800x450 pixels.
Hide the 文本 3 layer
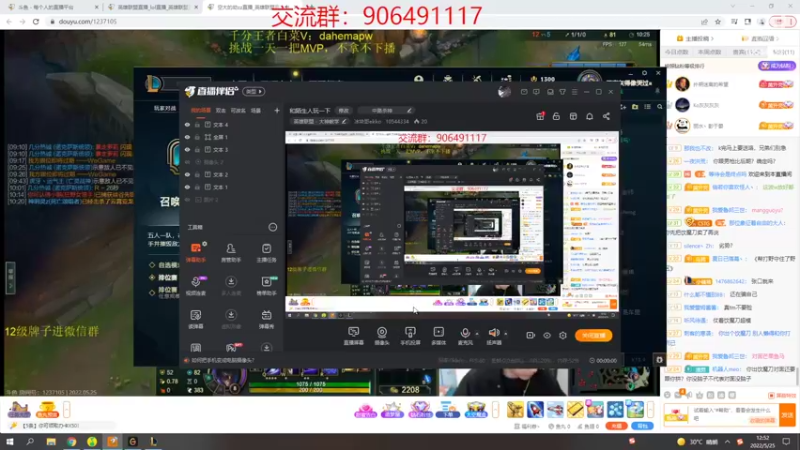tap(188, 149)
